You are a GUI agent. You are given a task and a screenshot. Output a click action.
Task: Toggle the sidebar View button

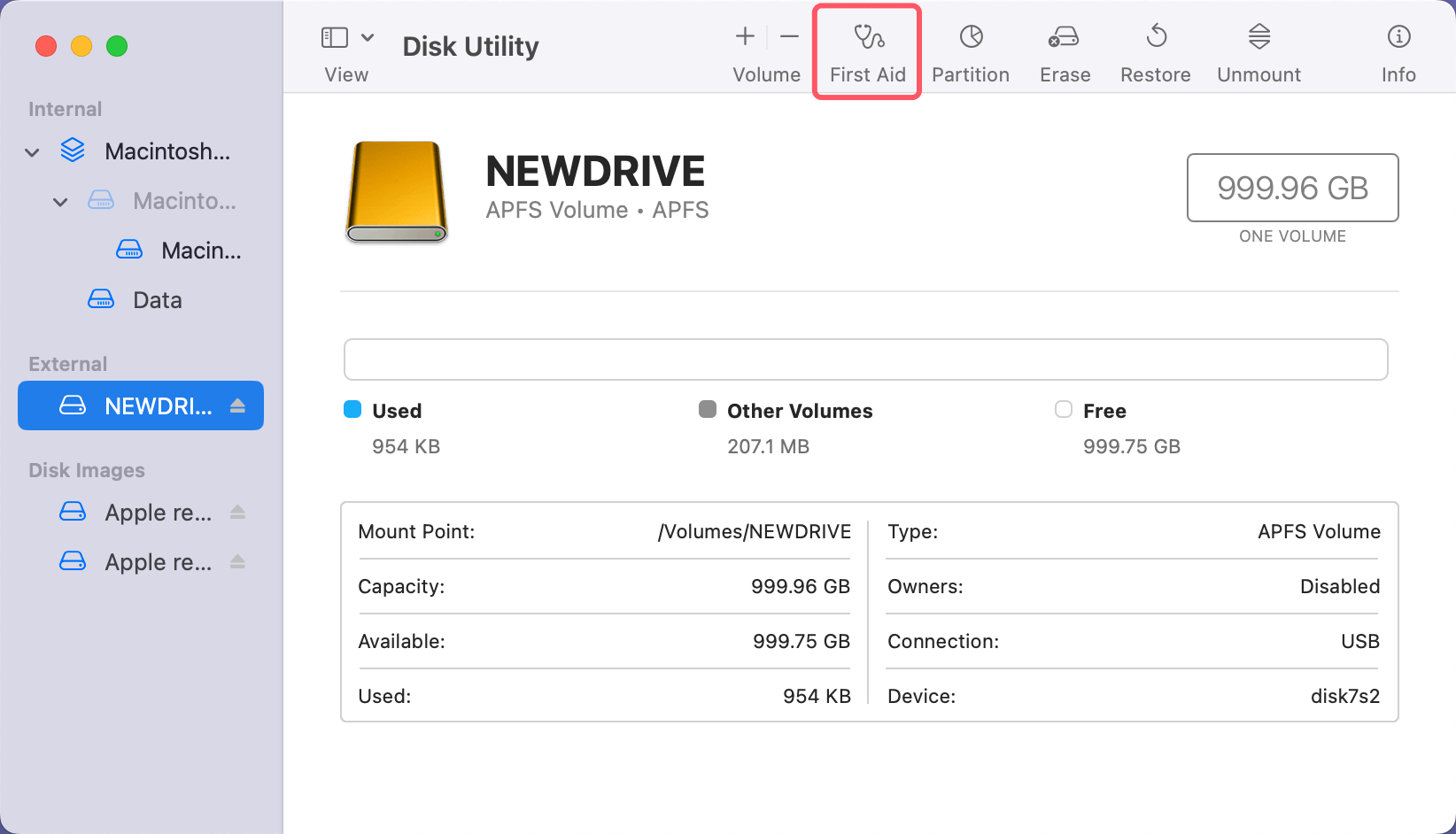334,37
